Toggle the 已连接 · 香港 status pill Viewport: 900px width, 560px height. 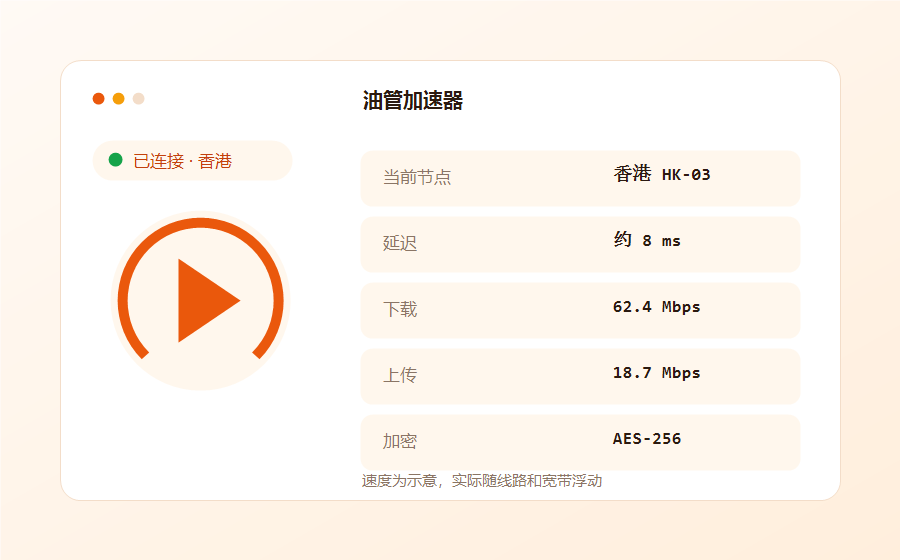click(x=192, y=161)
